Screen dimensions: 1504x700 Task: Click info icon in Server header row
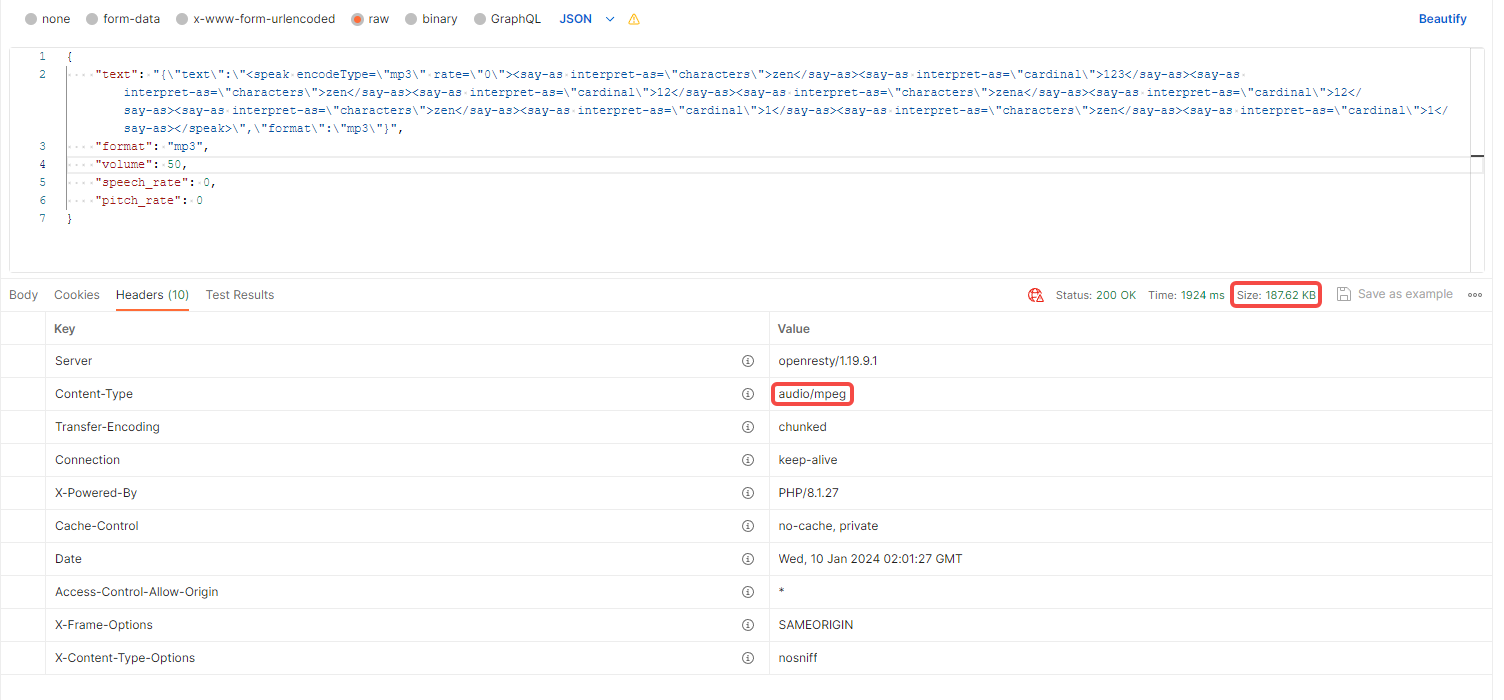click(747, 361)
